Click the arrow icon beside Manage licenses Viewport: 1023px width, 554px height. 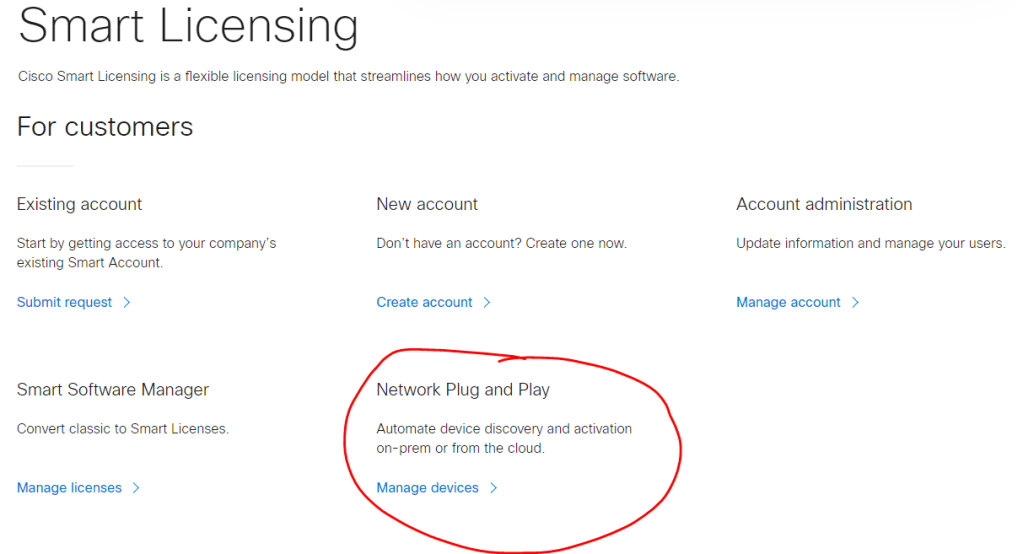point(136,488)
